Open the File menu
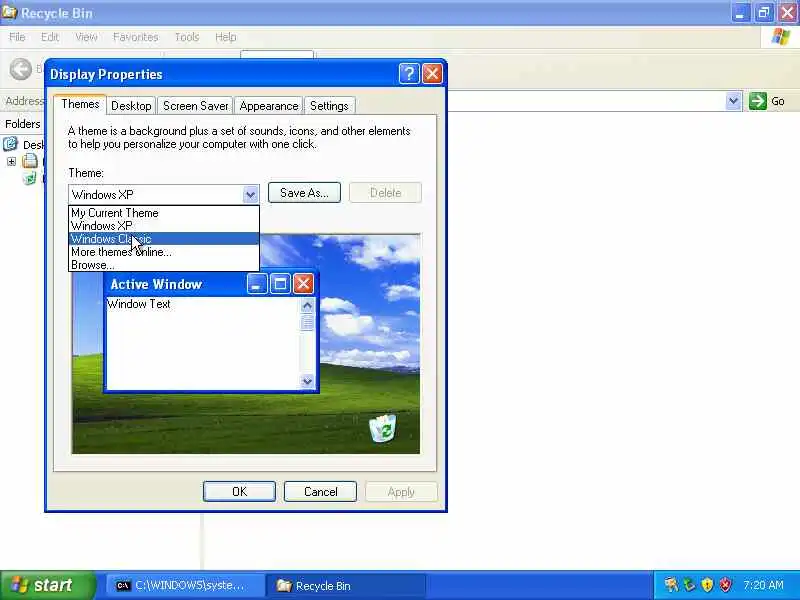Image resolution: width=800 pixels, height=600 pixels. tap(17, 37)
